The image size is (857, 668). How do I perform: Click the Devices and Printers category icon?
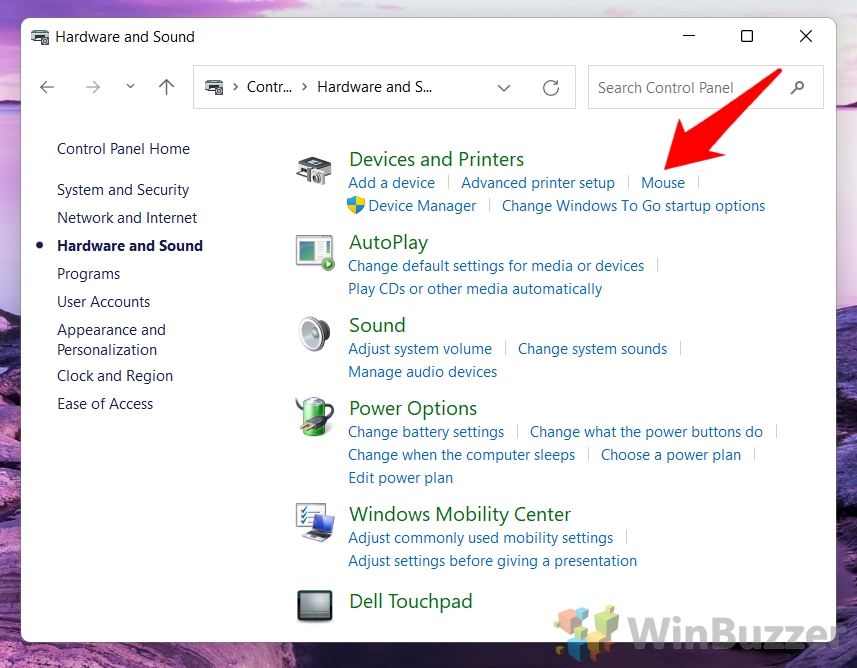pyautogui.click(x=314, y=169)
